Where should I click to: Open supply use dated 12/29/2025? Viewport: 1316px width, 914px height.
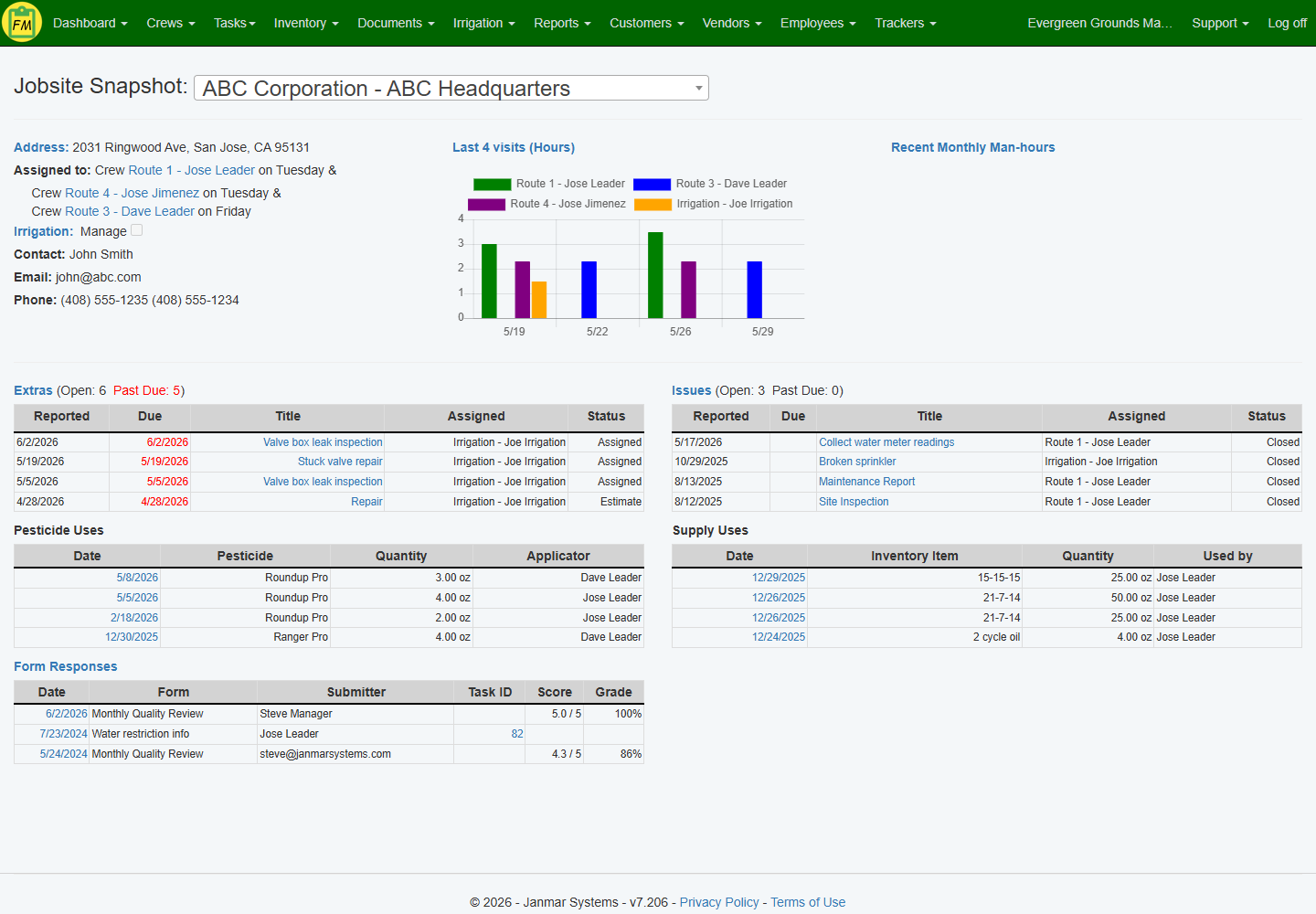click(779, 578)
